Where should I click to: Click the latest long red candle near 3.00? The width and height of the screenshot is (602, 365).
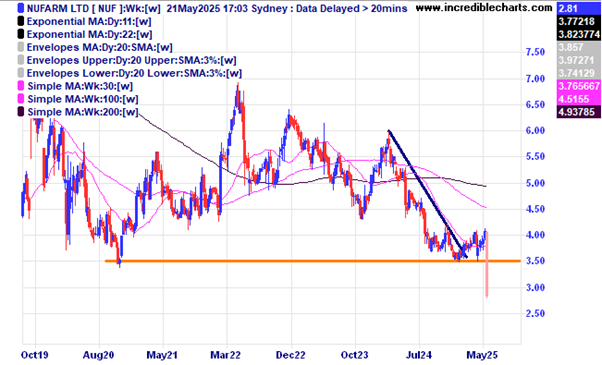[x=487, y=265]
